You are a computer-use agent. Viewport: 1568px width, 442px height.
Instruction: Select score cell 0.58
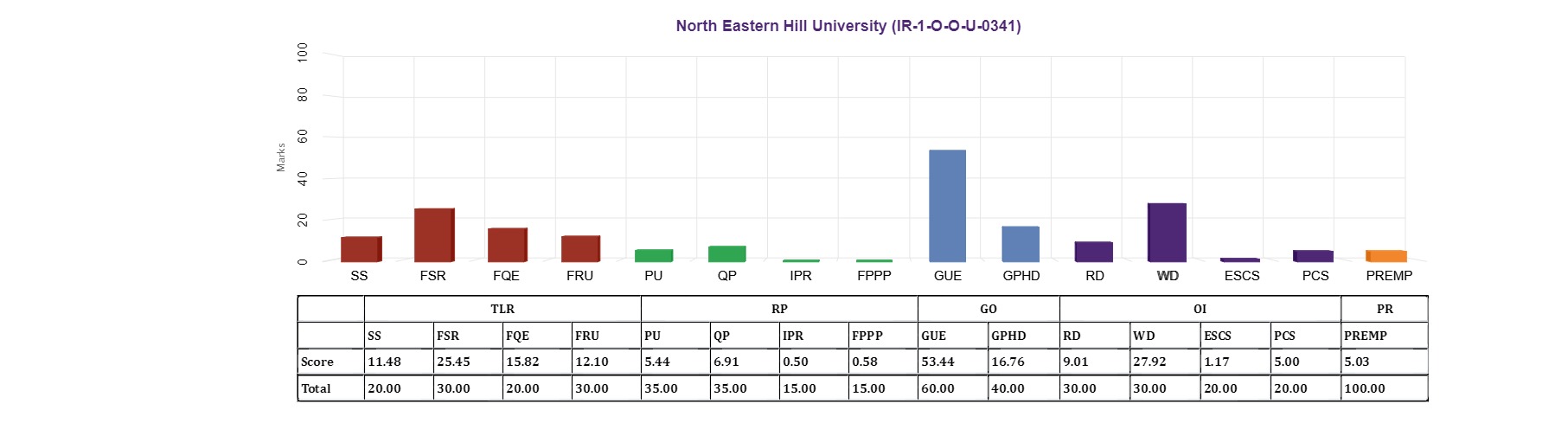click(883, 362)
